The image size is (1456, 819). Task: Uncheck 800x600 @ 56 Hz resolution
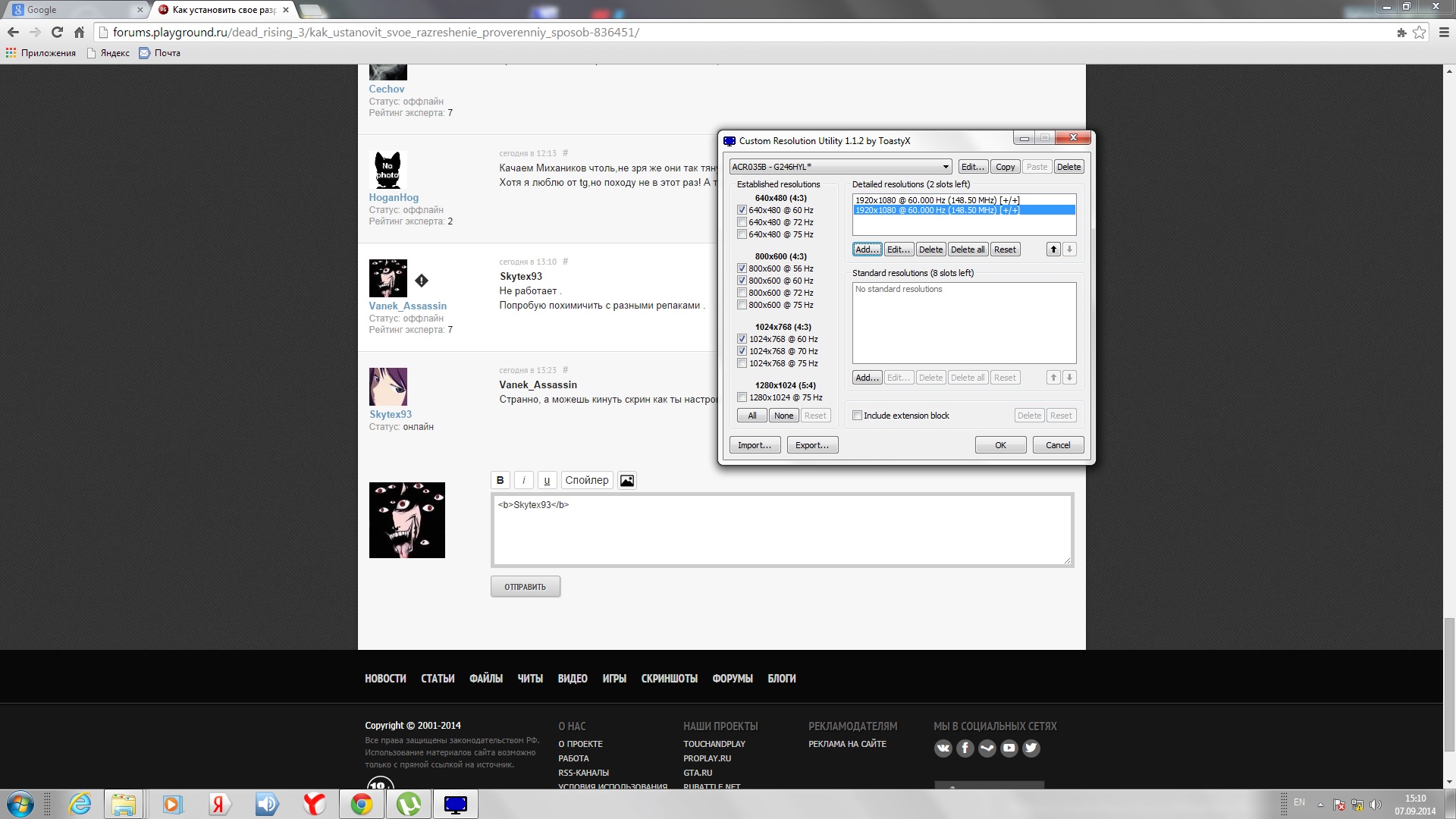pos(742,268)
